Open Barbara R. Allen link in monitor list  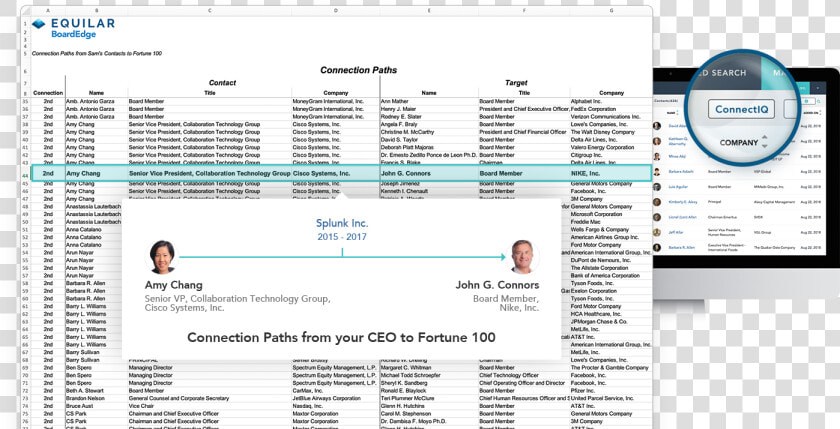point(681,247)
